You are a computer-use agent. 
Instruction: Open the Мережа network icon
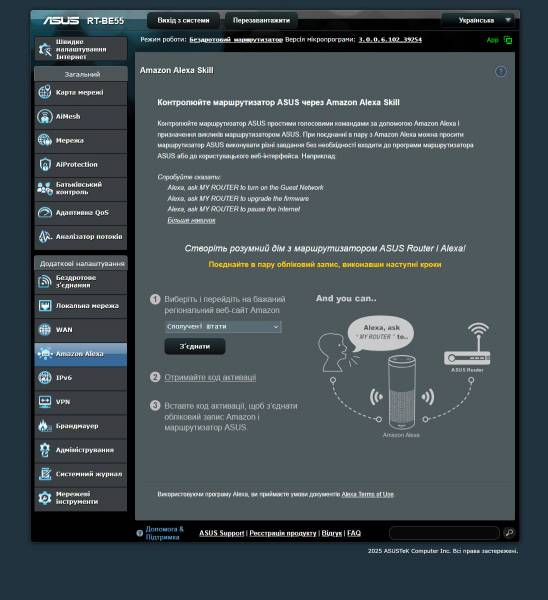point(45,140)
